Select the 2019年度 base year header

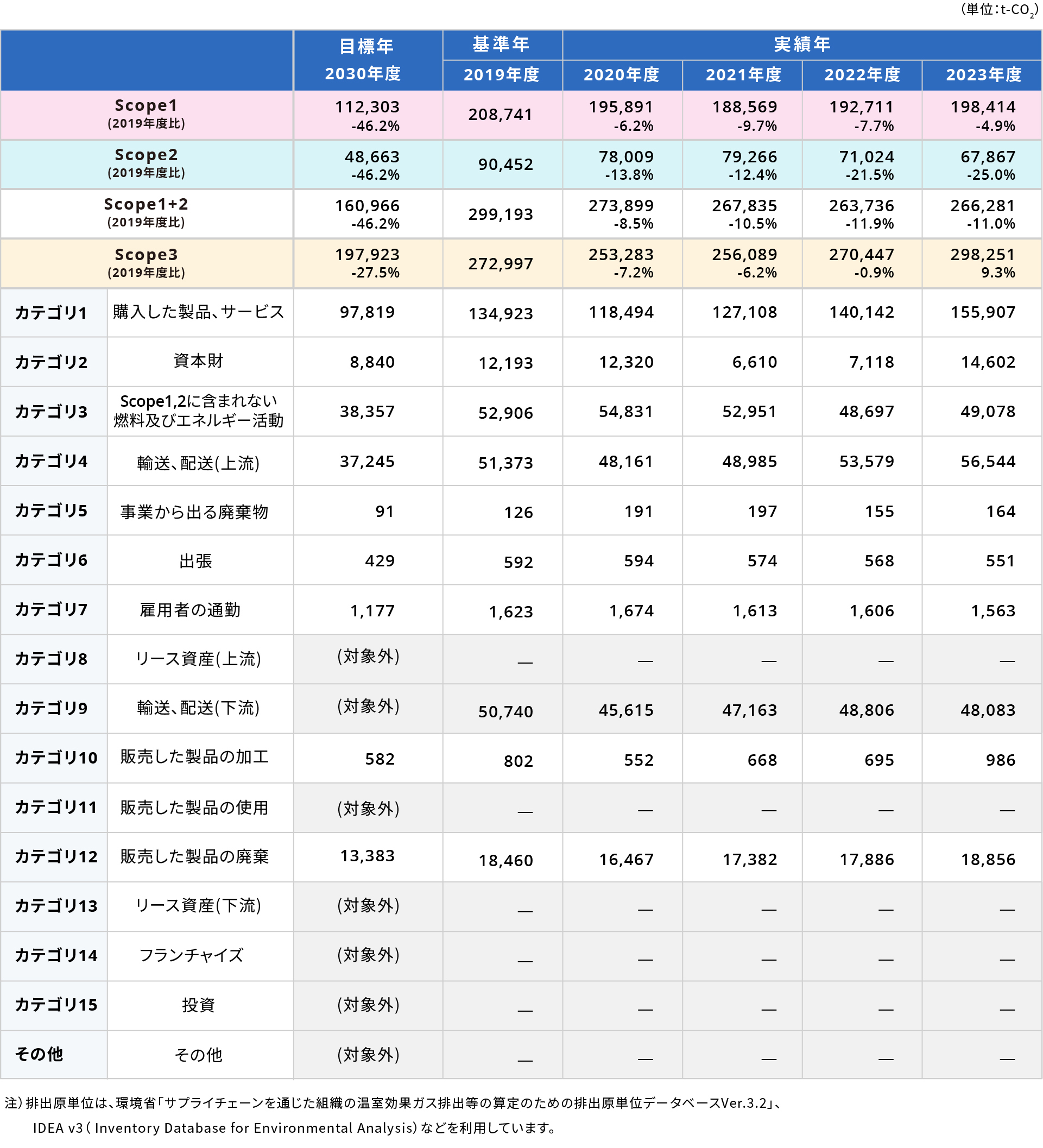pos(502,75)
